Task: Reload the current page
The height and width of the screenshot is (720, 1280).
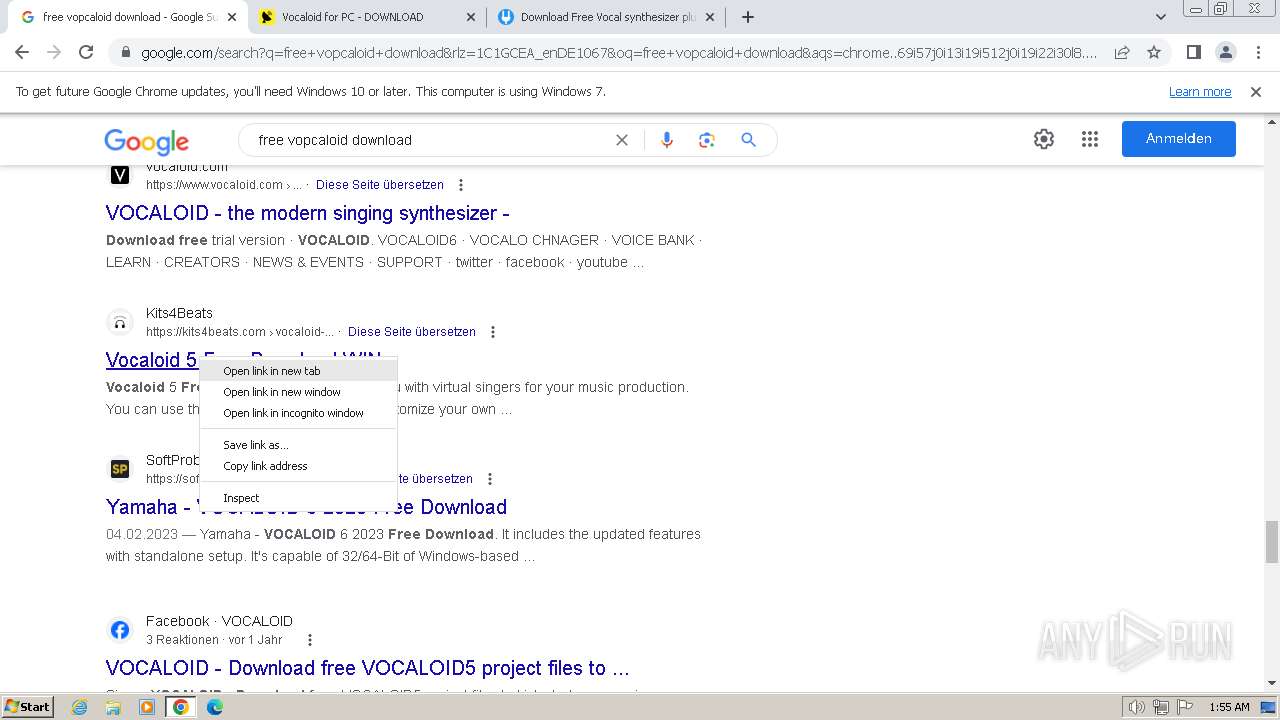Action: (86, 52)
